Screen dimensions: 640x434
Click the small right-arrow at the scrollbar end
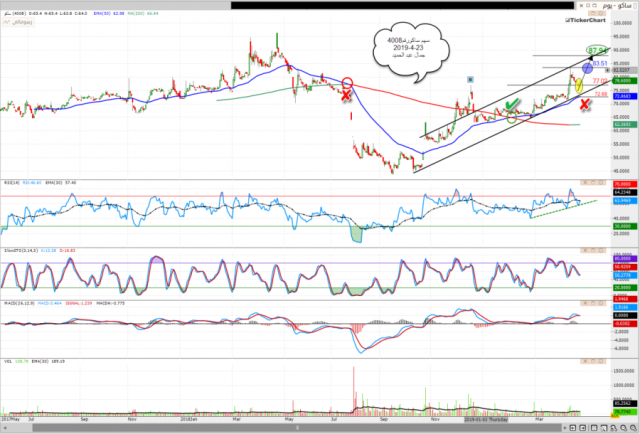coord(565,428)
